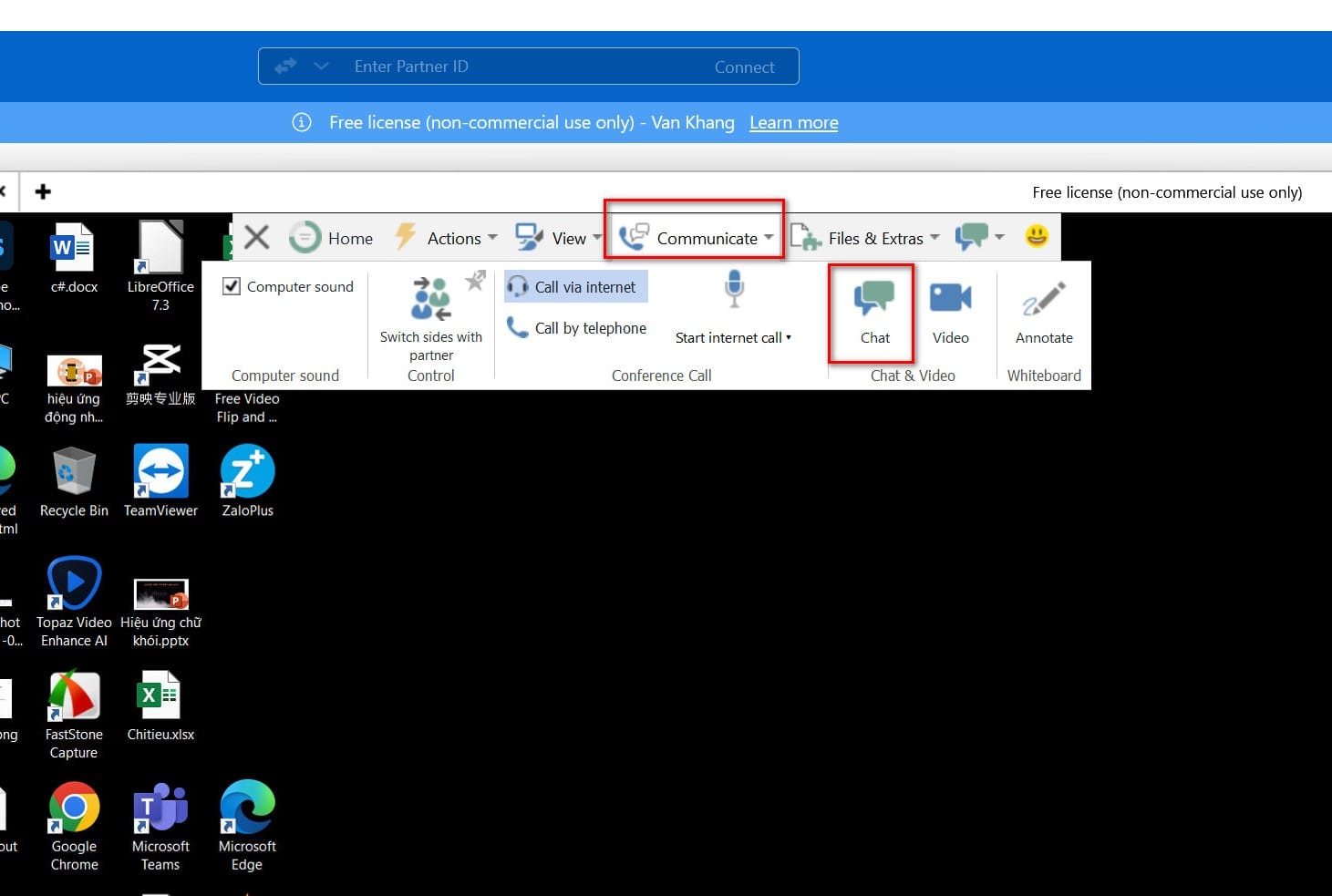The width and height of the screenshot is (1332, 896).
Task: Select LibreOffice 7.3 desktop icon
Action: tap(160, 265)
